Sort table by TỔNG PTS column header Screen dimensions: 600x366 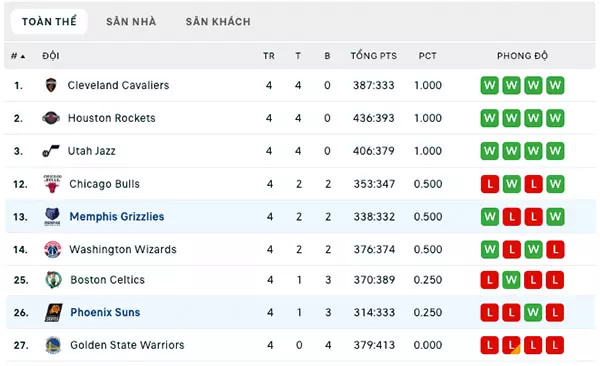click(374, 56)
